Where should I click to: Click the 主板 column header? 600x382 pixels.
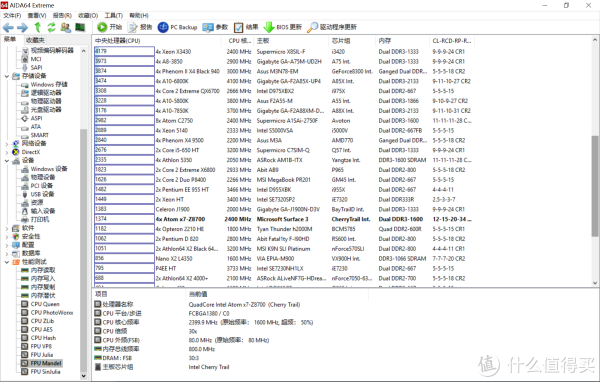291,41
